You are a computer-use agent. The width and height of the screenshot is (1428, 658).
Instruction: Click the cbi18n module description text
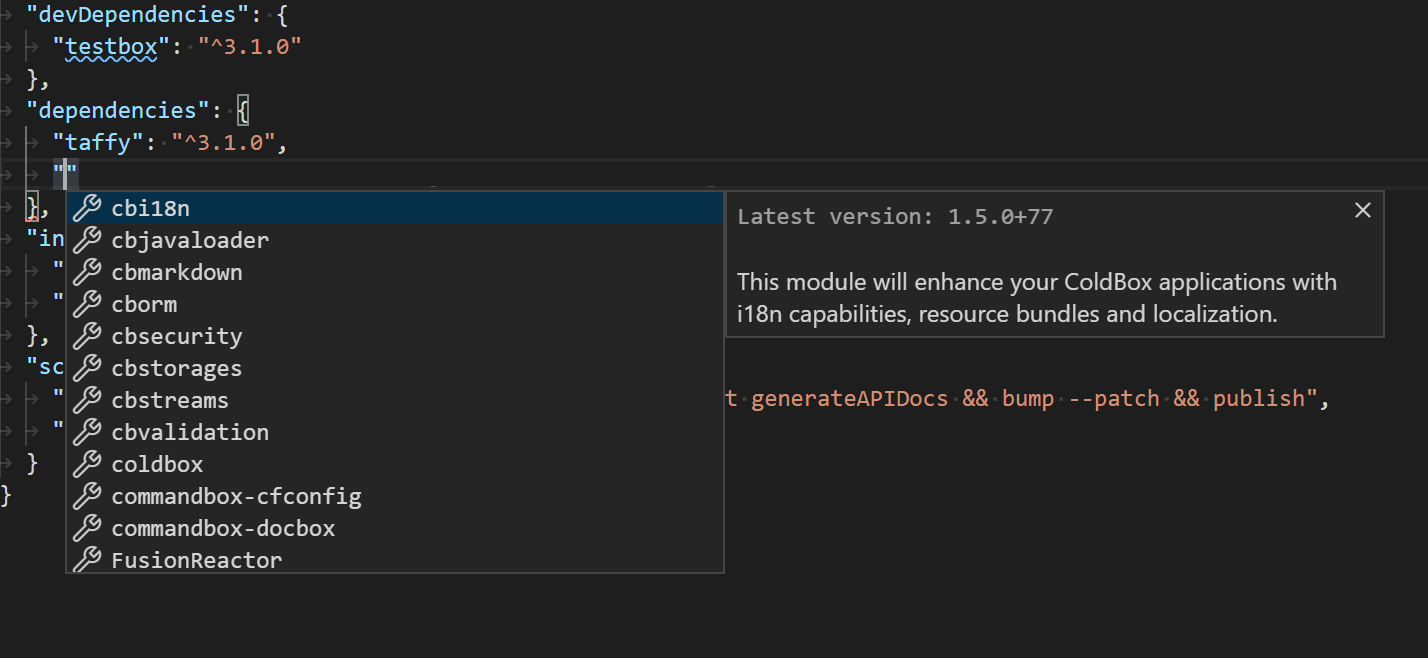(1037, 297)
